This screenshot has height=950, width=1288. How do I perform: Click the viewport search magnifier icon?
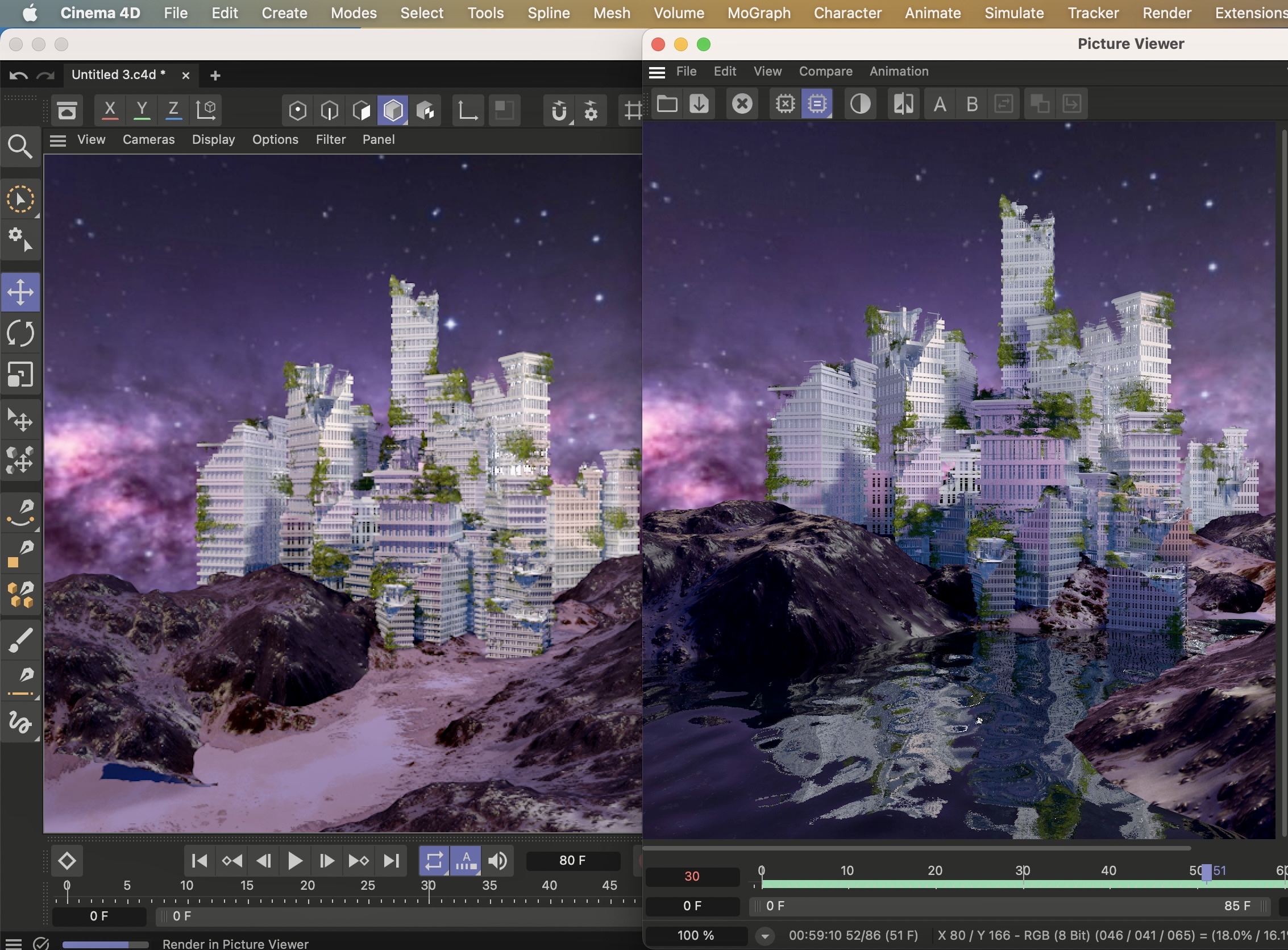click(x=20, y=147)
